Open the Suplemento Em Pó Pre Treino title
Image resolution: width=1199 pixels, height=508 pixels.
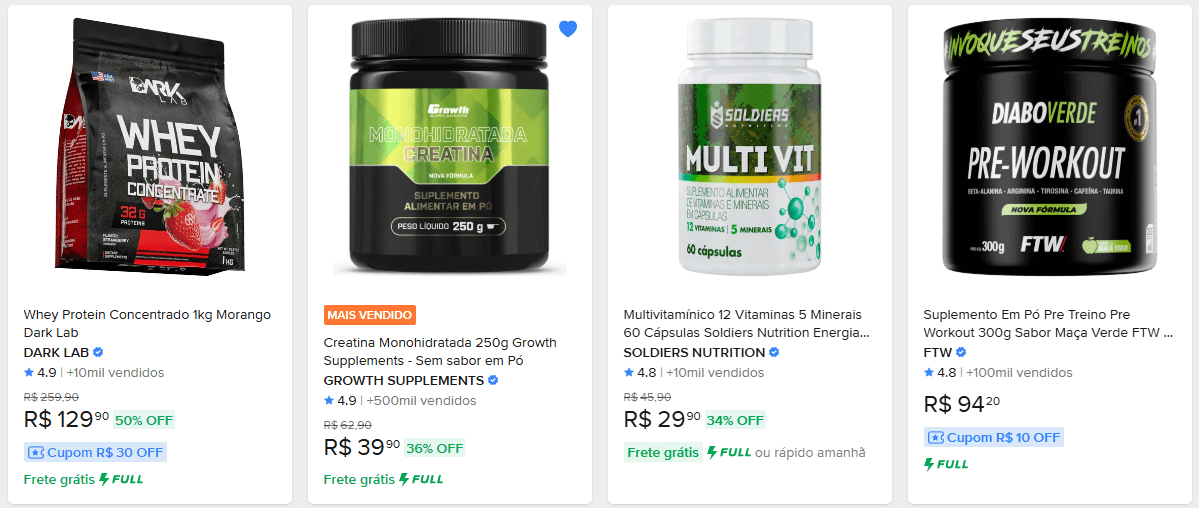(x=1048, y=324)
